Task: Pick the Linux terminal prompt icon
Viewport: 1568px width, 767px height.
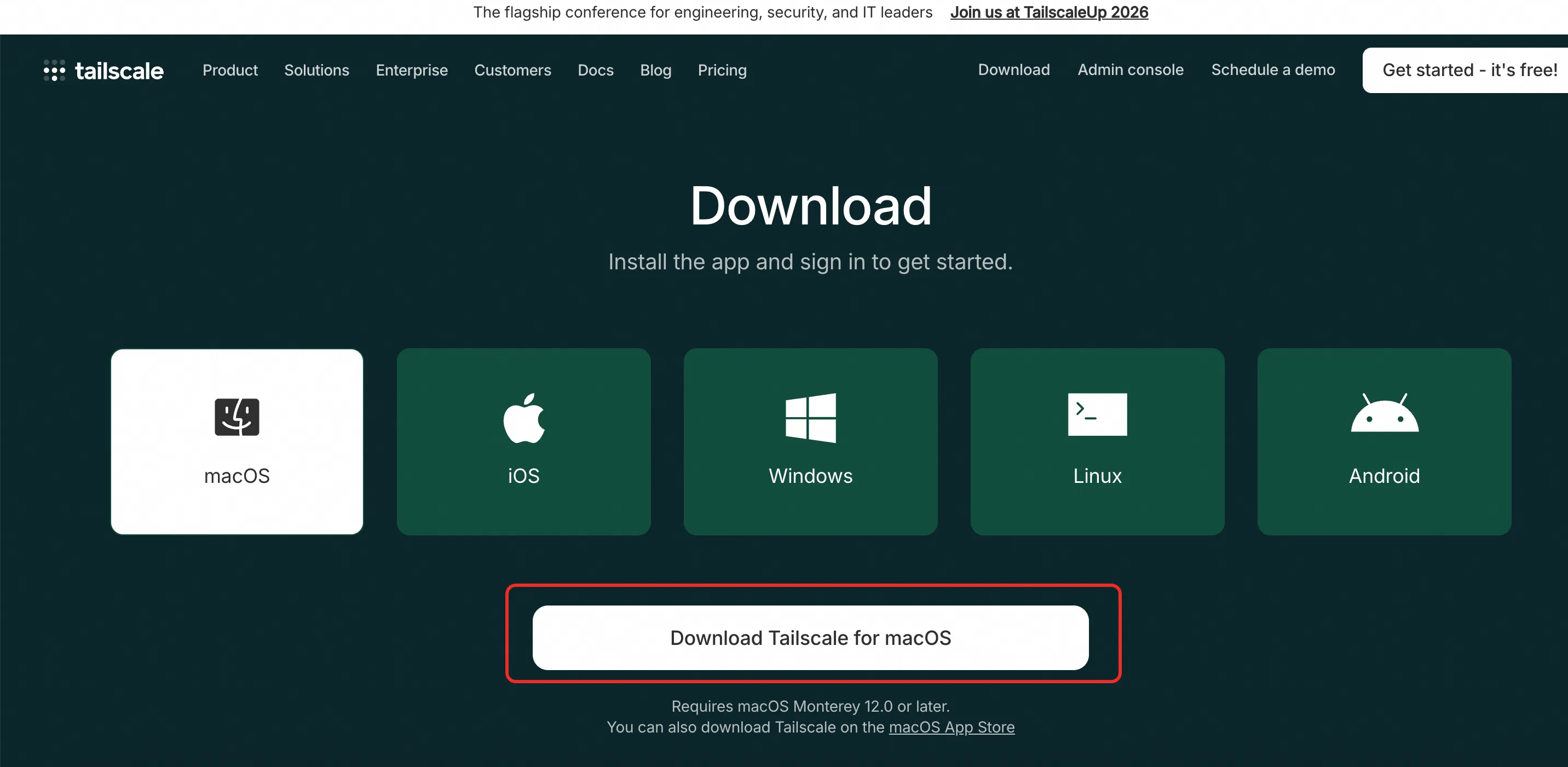Action: pyautogui.click(x=1097, y=414)
